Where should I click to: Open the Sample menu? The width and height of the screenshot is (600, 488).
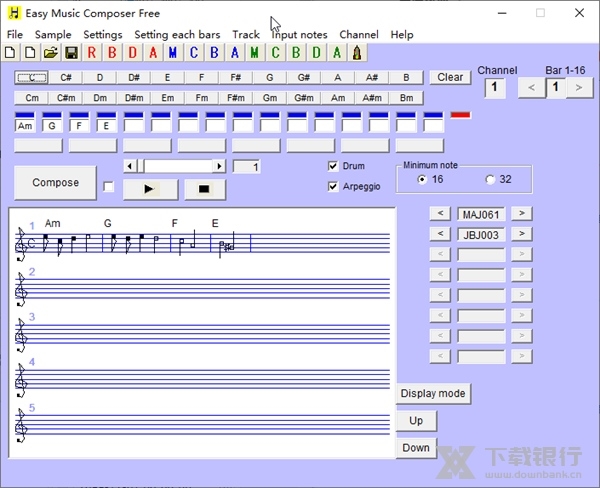53,34
